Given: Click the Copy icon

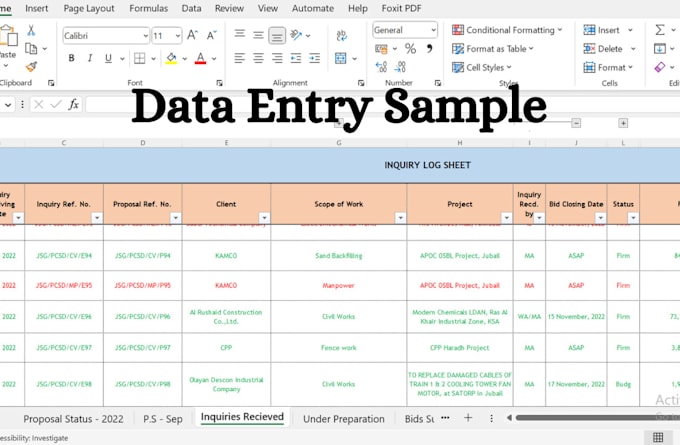Looking at the screenshot, I should click(x=31, y=49).
